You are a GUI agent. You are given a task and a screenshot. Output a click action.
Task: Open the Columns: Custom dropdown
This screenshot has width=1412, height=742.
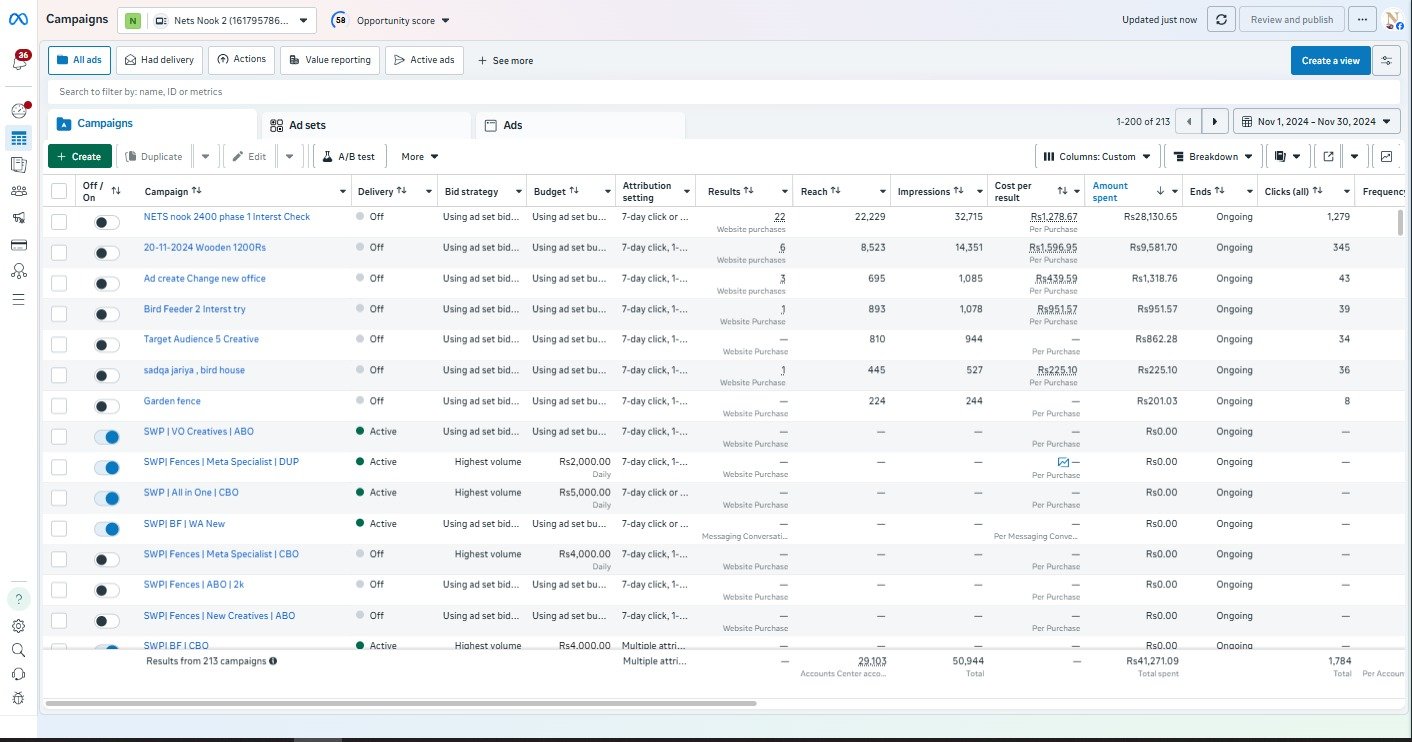1097,157
